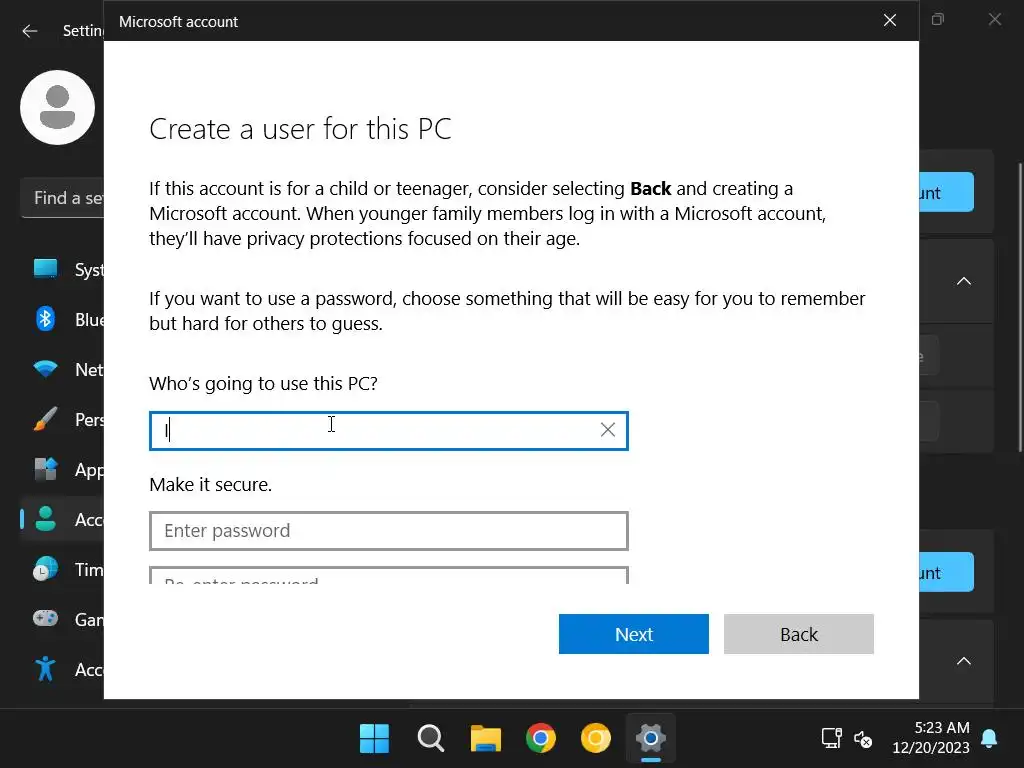Click Settings back arrow

click(x=29, y=31)
